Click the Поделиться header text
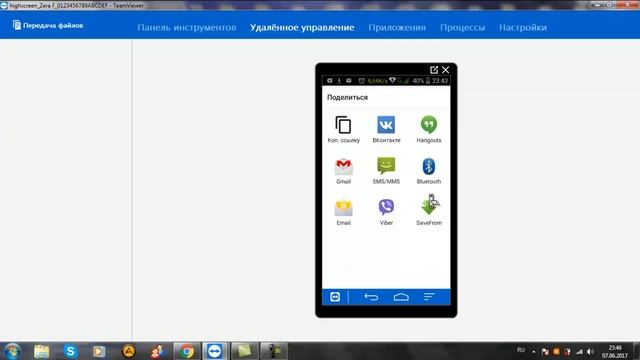Image resolution: width=640 pixels, height=360 pixels. 347,97
